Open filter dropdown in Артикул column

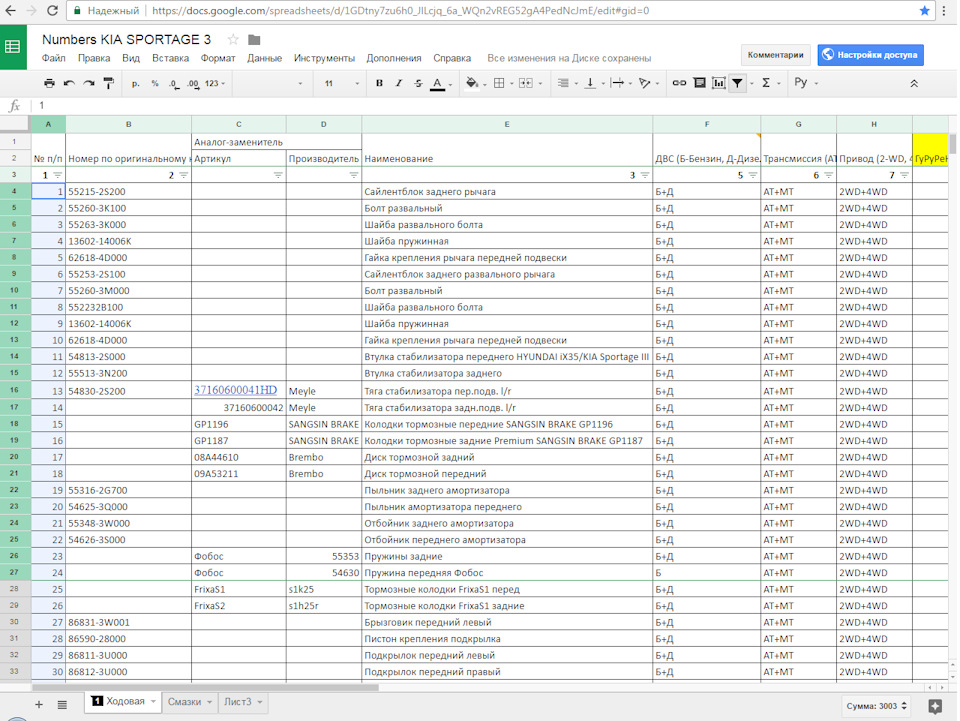pos(278,175)
